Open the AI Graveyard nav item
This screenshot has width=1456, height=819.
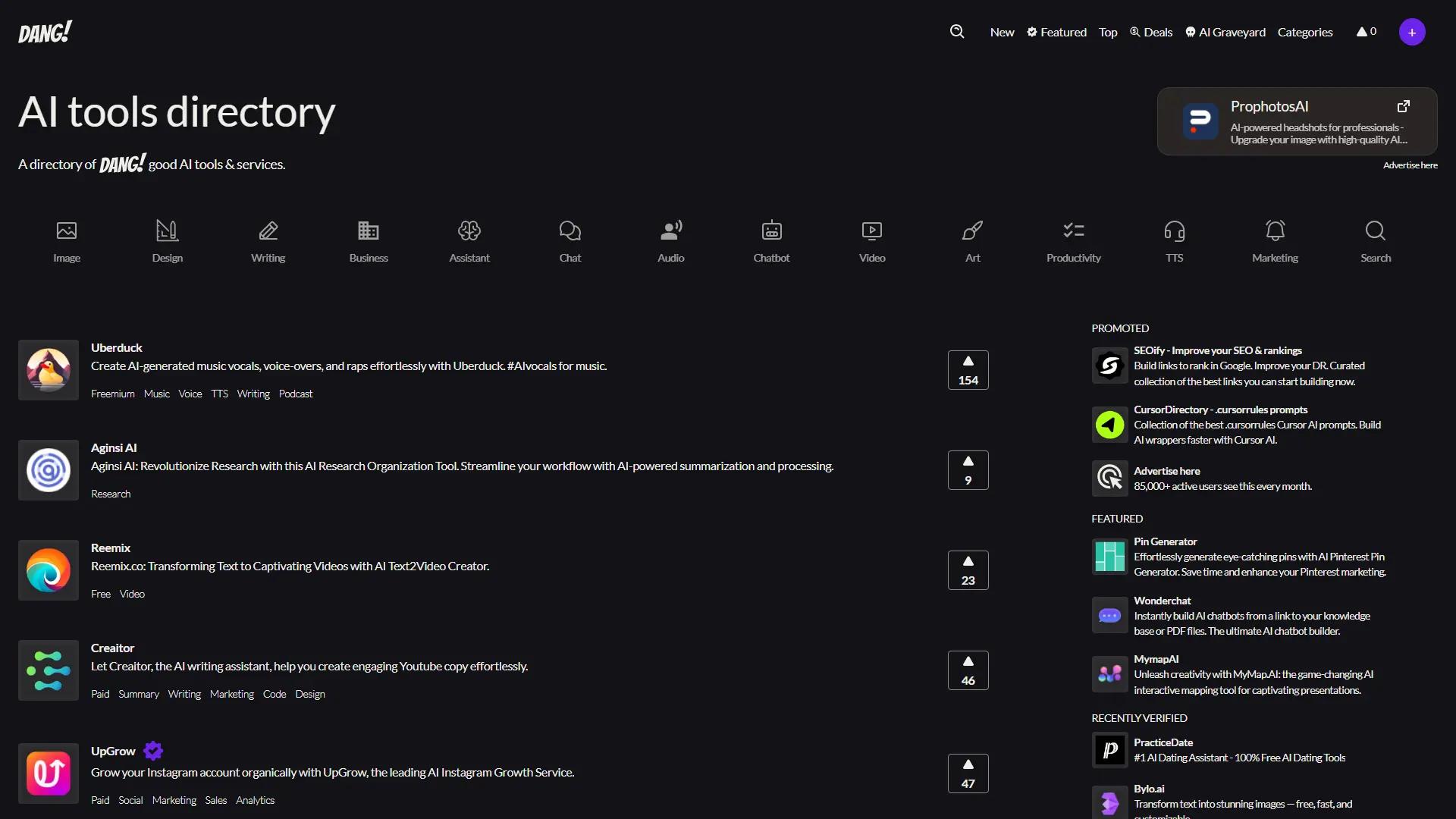click(x=1225, y=32)
